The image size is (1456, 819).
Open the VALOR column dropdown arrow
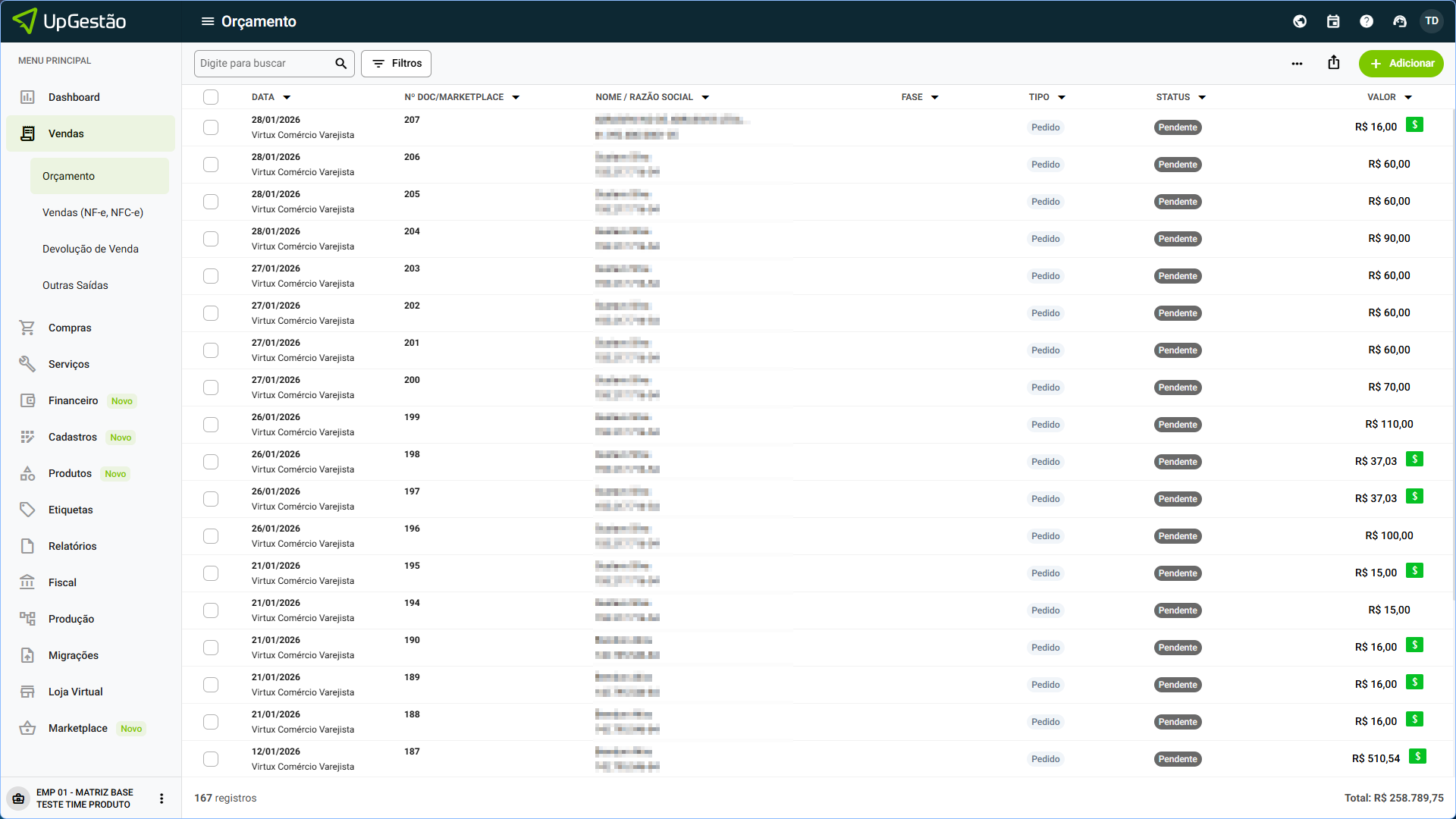(x=1408, y=98)
